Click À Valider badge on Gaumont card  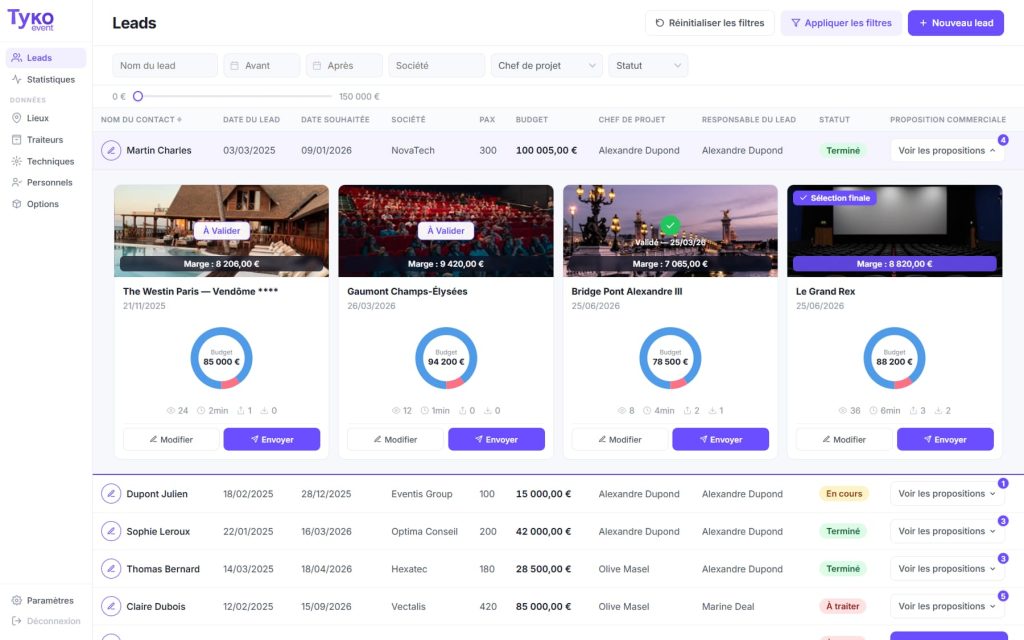(446, 231)
